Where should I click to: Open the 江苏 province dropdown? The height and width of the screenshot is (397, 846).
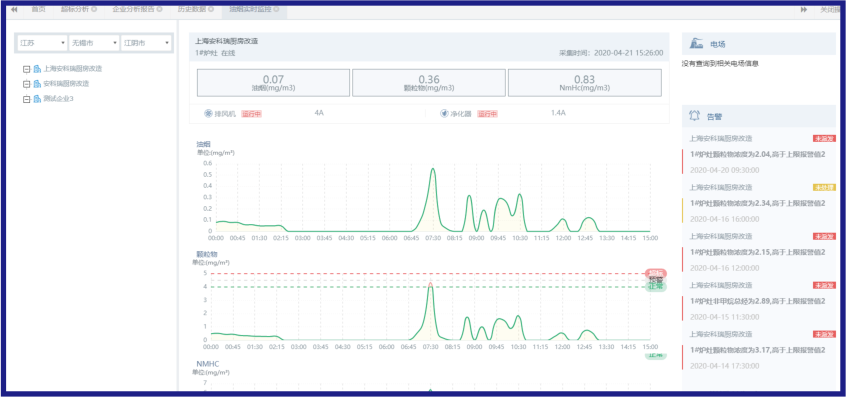tap(42, 43)
